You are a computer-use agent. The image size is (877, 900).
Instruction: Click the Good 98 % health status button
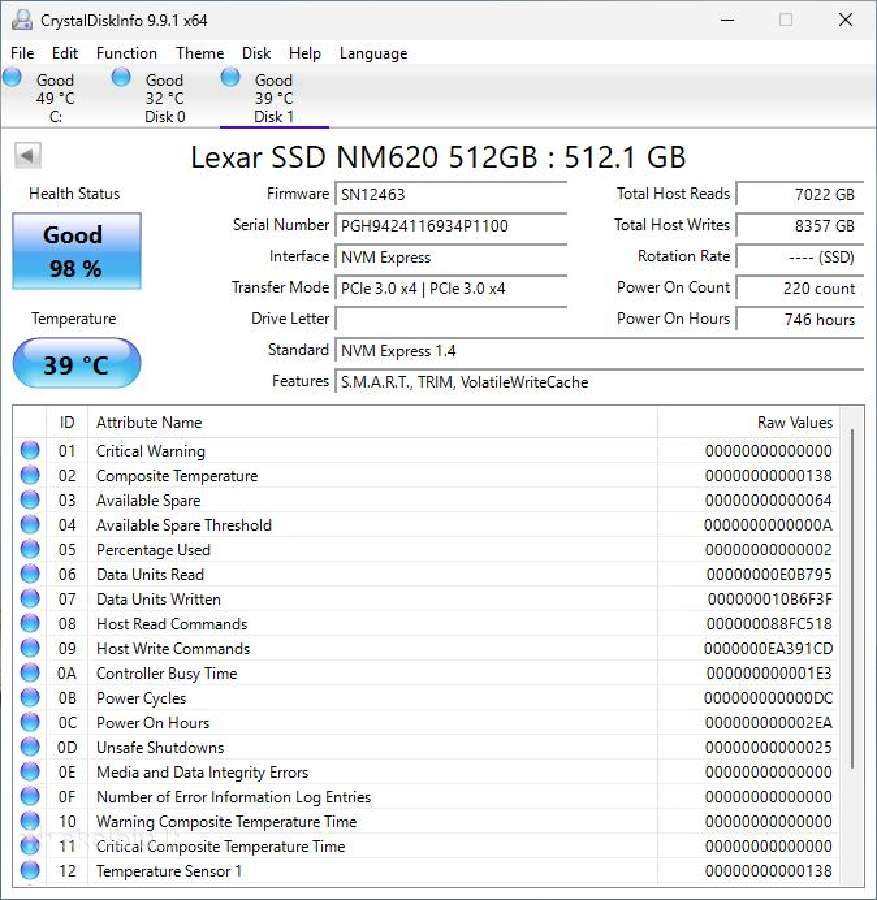[x=77, y=251]
